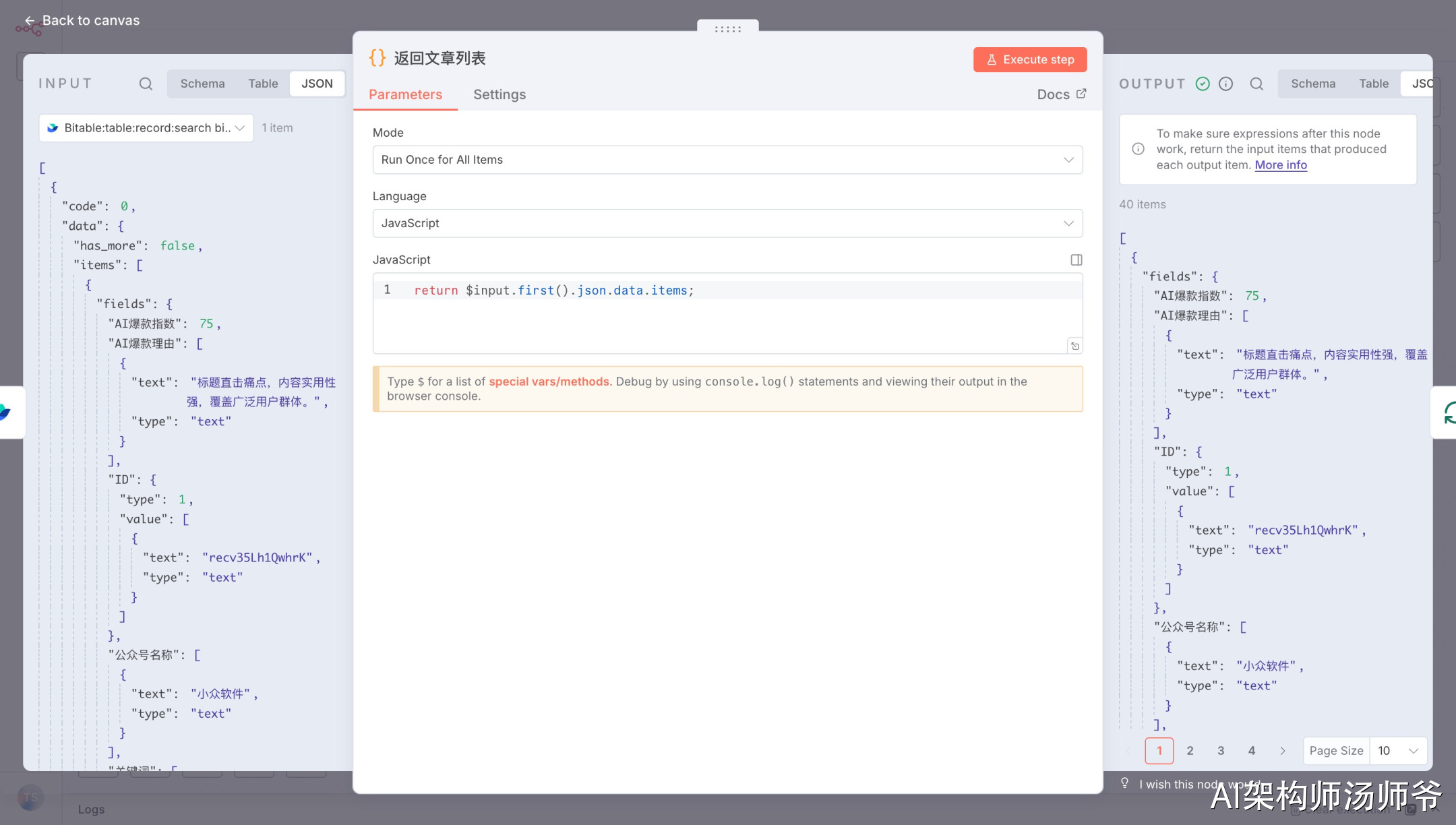Image resolution: width=1456 pixels, height=825 pixels.
Task: Switch output view to Table
Action: point(1373,84)
